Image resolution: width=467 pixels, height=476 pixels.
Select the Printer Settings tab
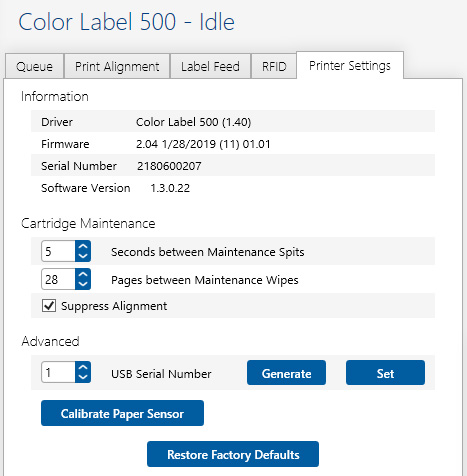350,65
